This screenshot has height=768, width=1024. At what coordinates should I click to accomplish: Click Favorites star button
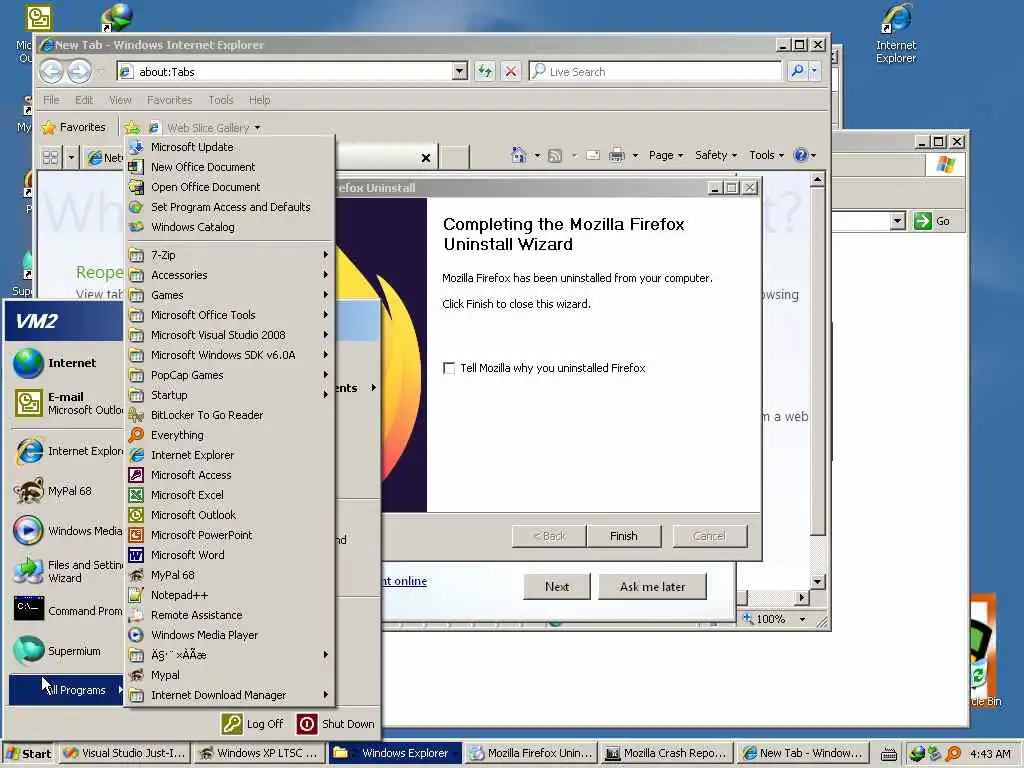point(74,127)
